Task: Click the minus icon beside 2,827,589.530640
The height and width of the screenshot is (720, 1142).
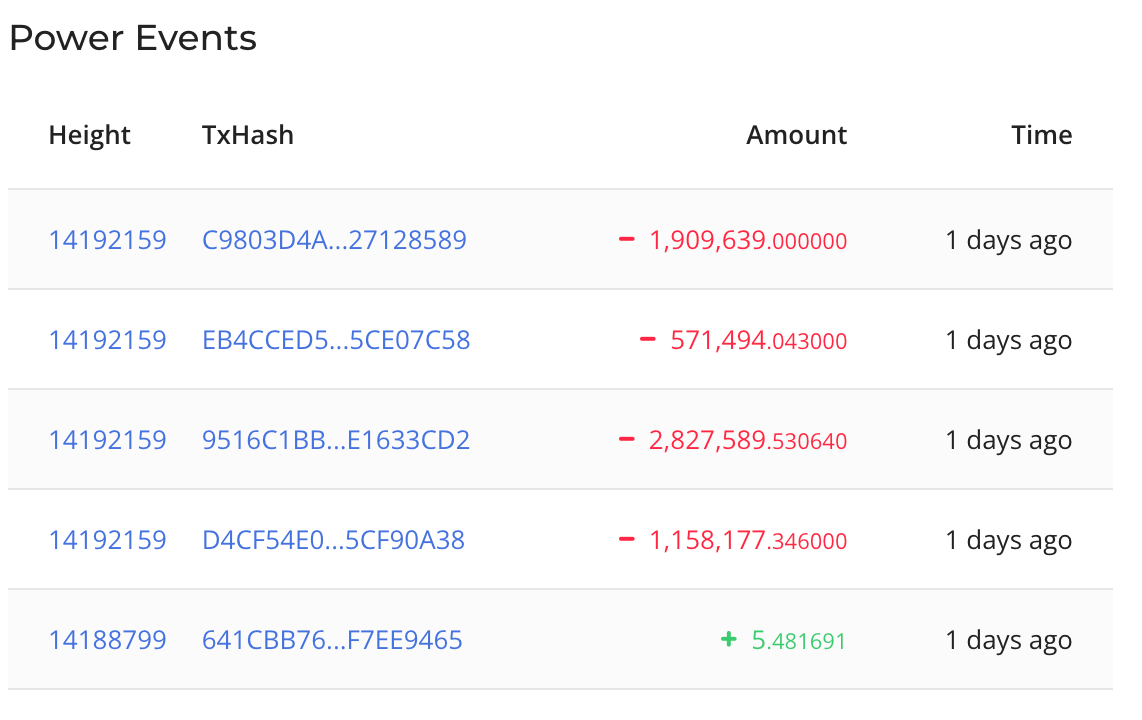Action: [626, 439]
